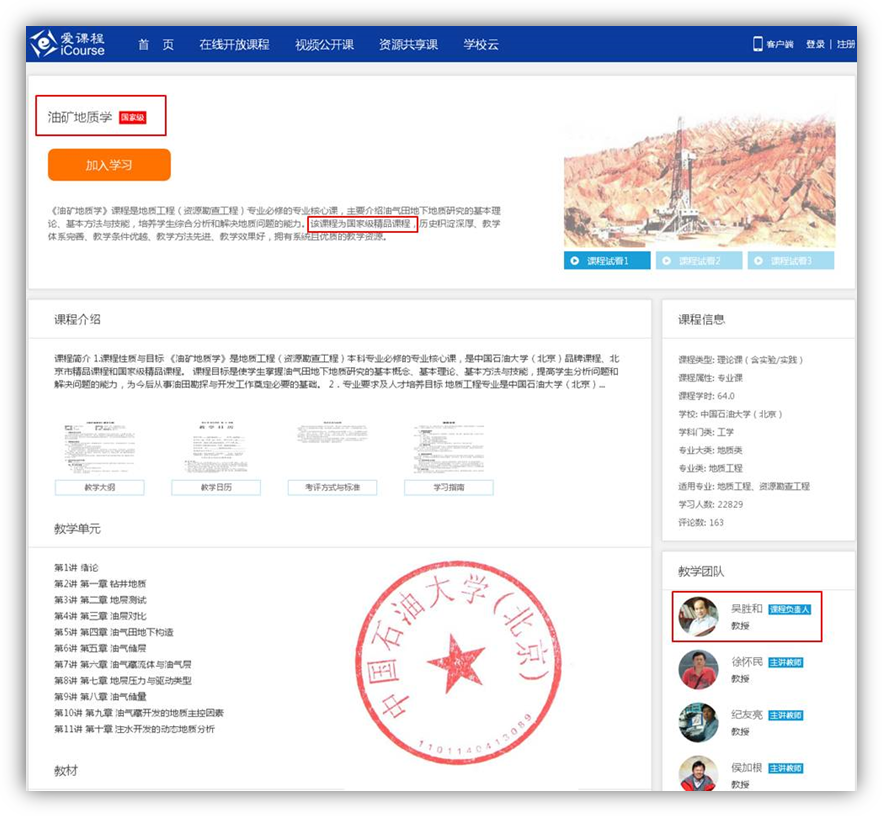Click the iCourse logo in header
This screenshot has height=816, width=882.
(x=68, y=44)
